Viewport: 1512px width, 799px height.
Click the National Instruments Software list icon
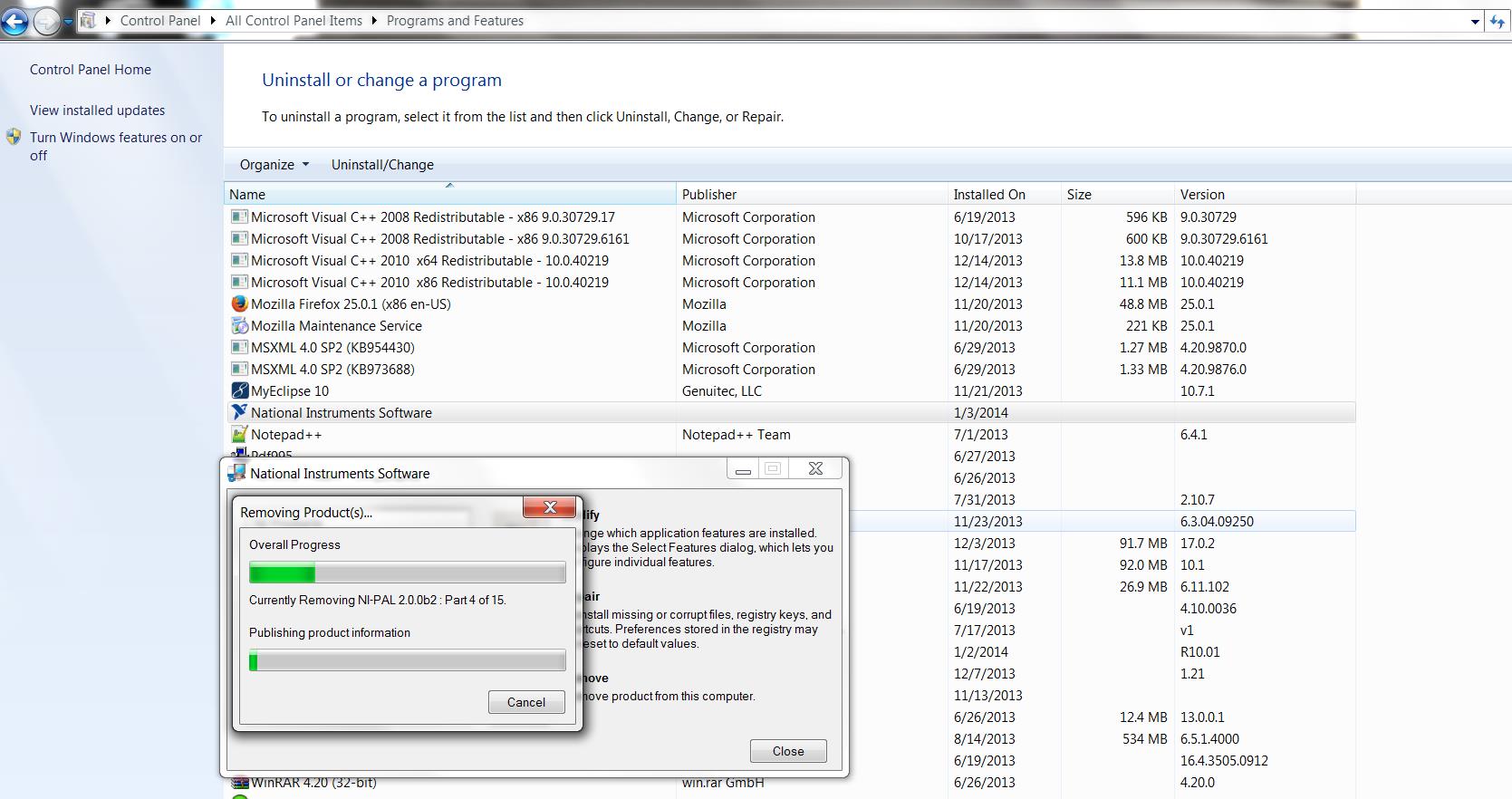point(239,413)
